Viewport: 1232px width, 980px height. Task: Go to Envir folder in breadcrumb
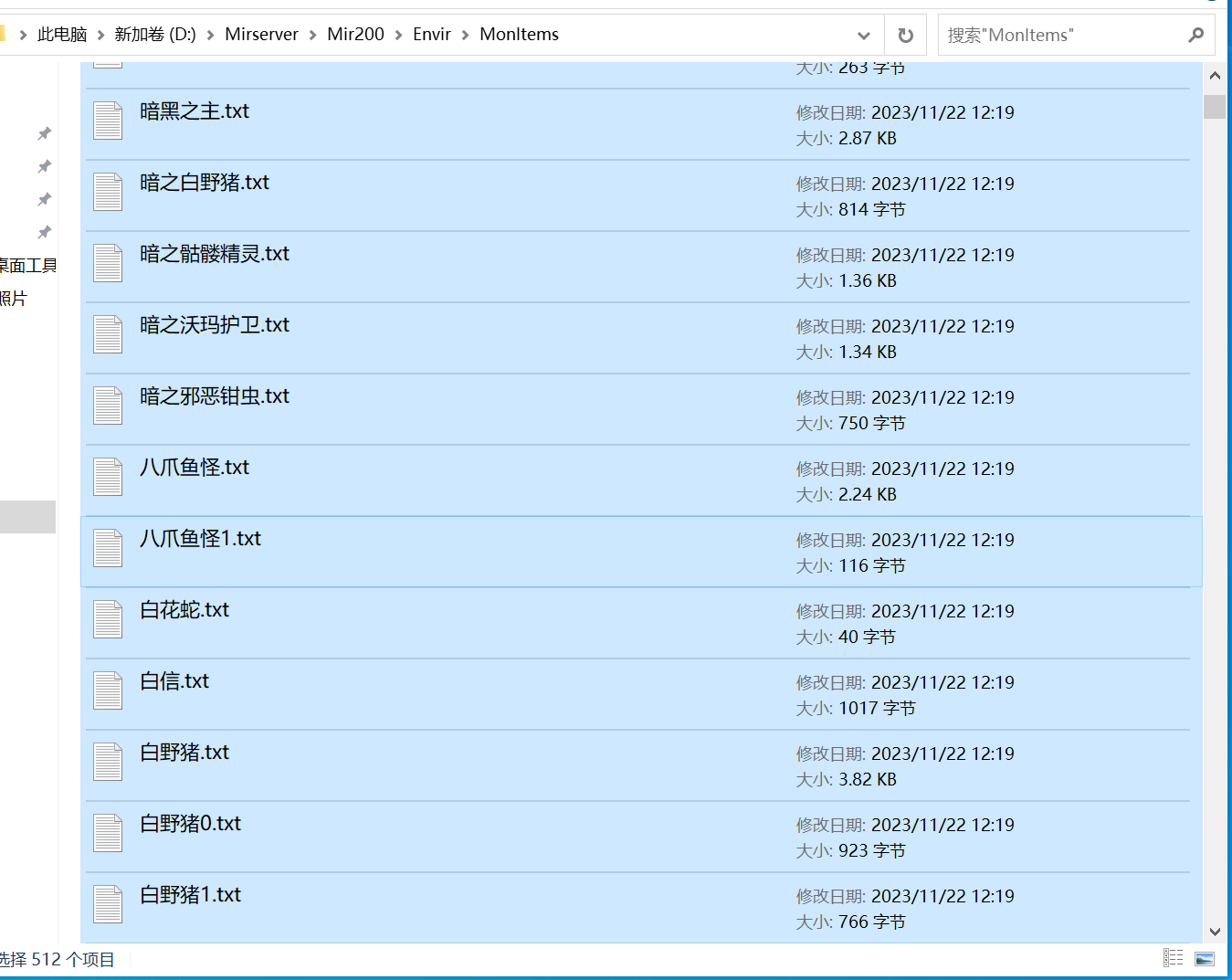coord(432,35)
